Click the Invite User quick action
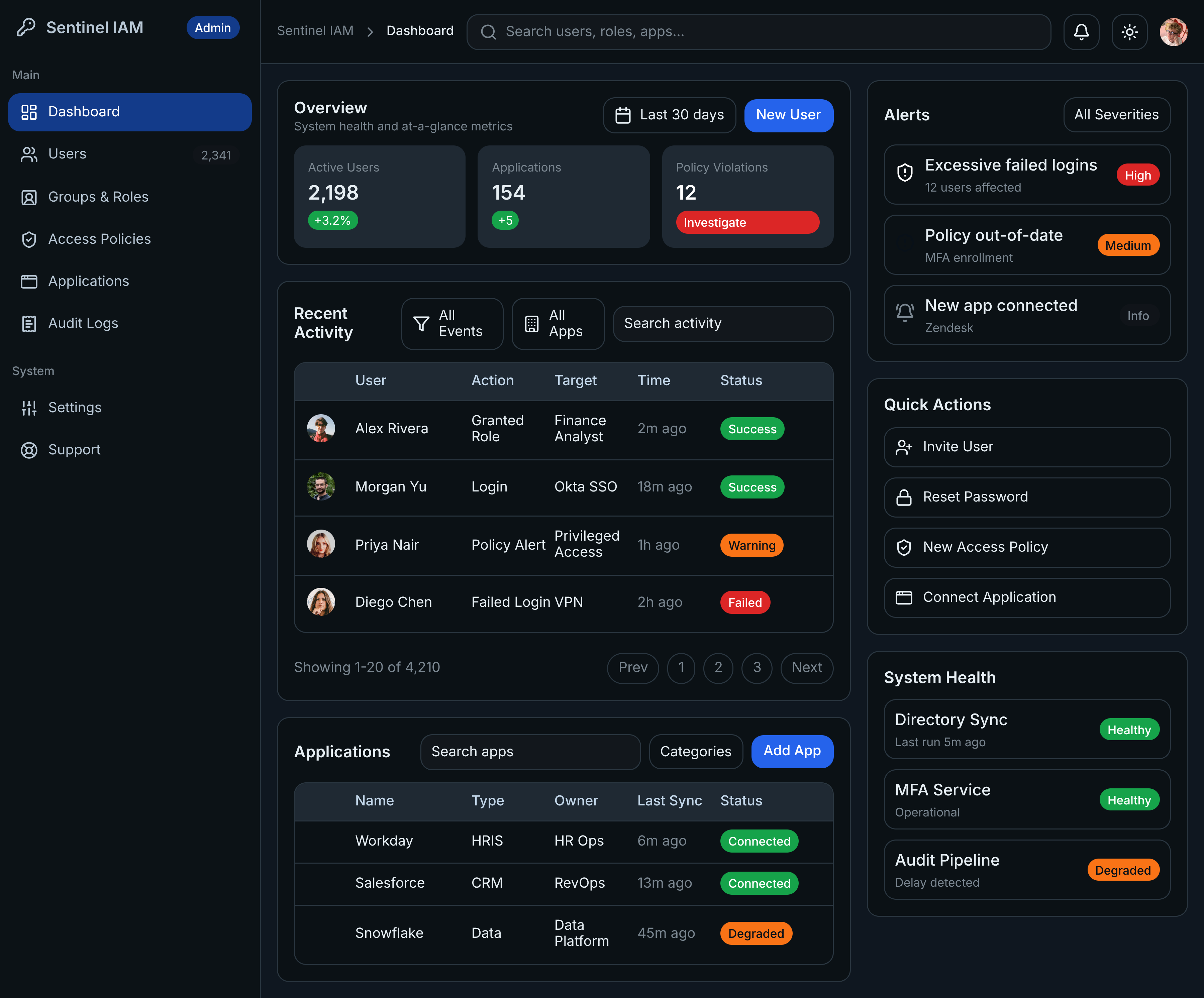This screenshot has width=1204, height=998. (1026, 447)
